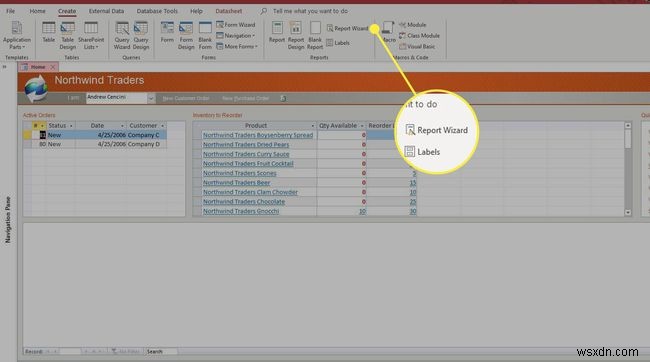The image size is (650, 362).
Task: Open Northwind Traders Scones link
Action: pyautogui.click(x=239, y=173)
